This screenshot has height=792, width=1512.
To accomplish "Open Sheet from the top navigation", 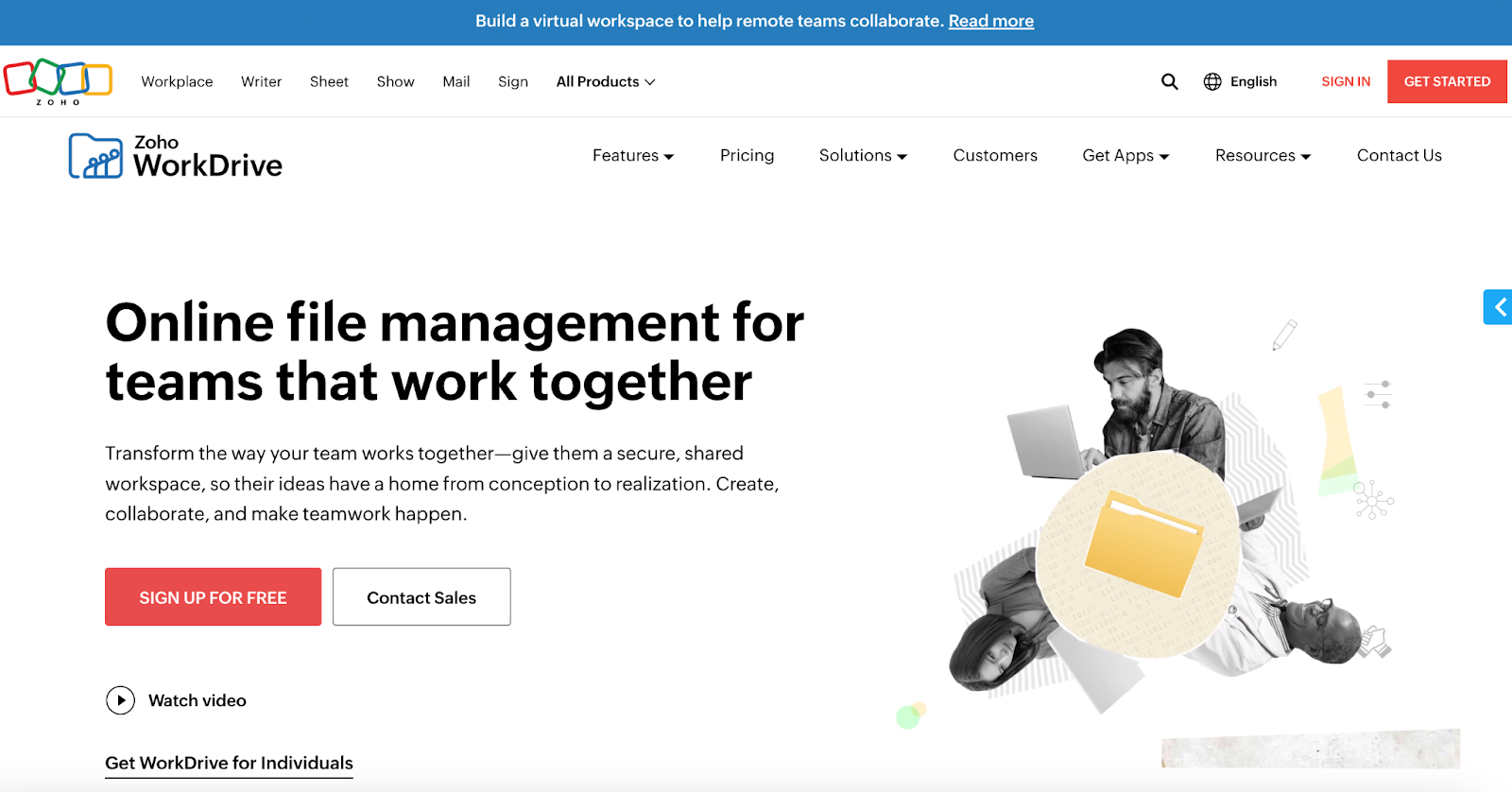I will pyautogui.click(x=329, y=82).
